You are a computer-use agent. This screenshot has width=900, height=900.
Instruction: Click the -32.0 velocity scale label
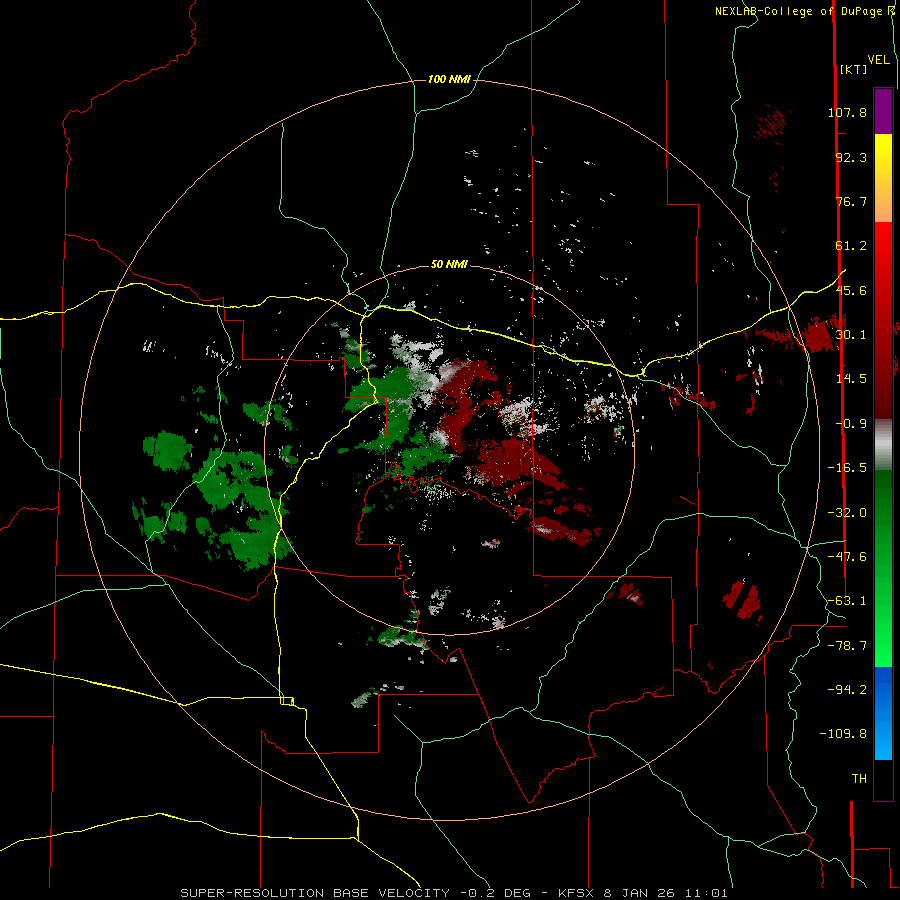pyautogui.click(x=847, y=513)
